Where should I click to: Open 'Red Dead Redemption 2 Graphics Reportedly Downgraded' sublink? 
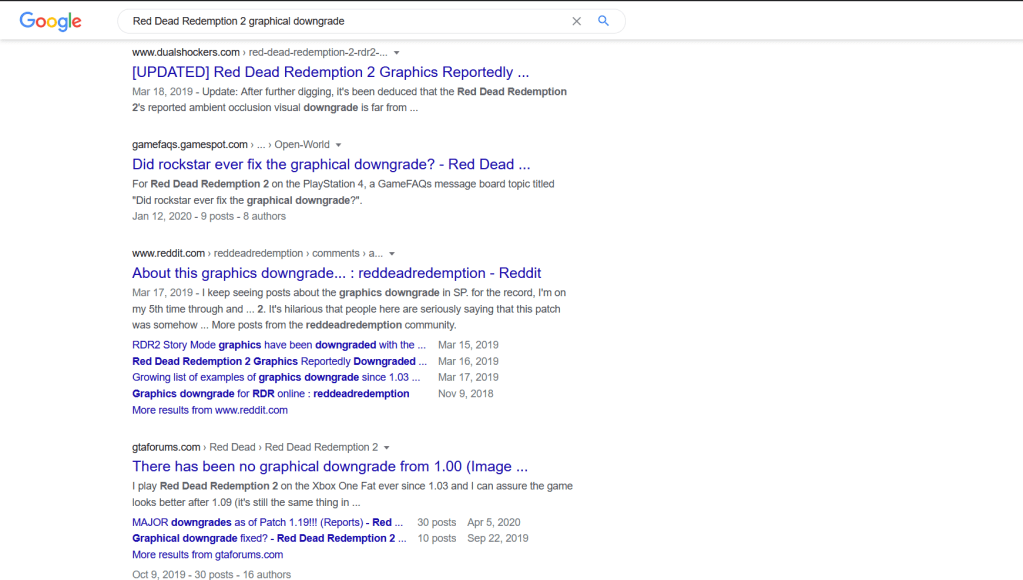pos(279,361)
